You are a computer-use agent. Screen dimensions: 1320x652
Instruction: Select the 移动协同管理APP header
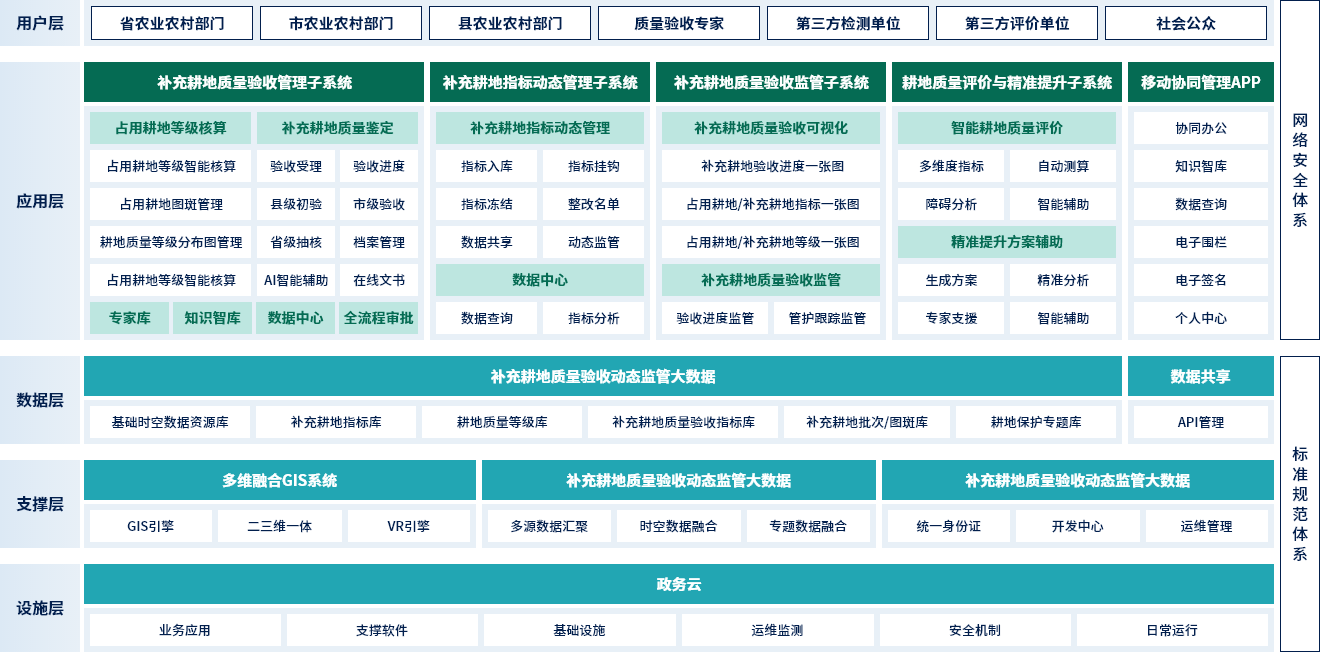click(1200, 83)
